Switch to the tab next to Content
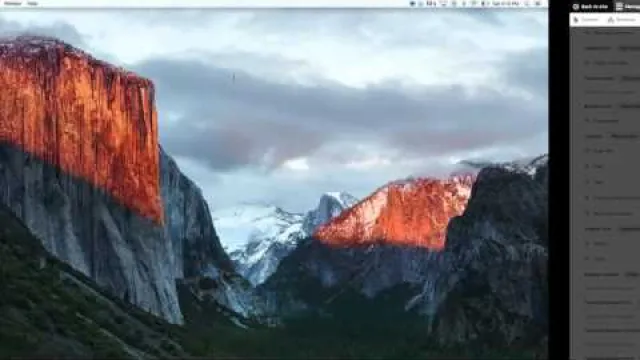This screenshot has height=360, width=640. 622,20
